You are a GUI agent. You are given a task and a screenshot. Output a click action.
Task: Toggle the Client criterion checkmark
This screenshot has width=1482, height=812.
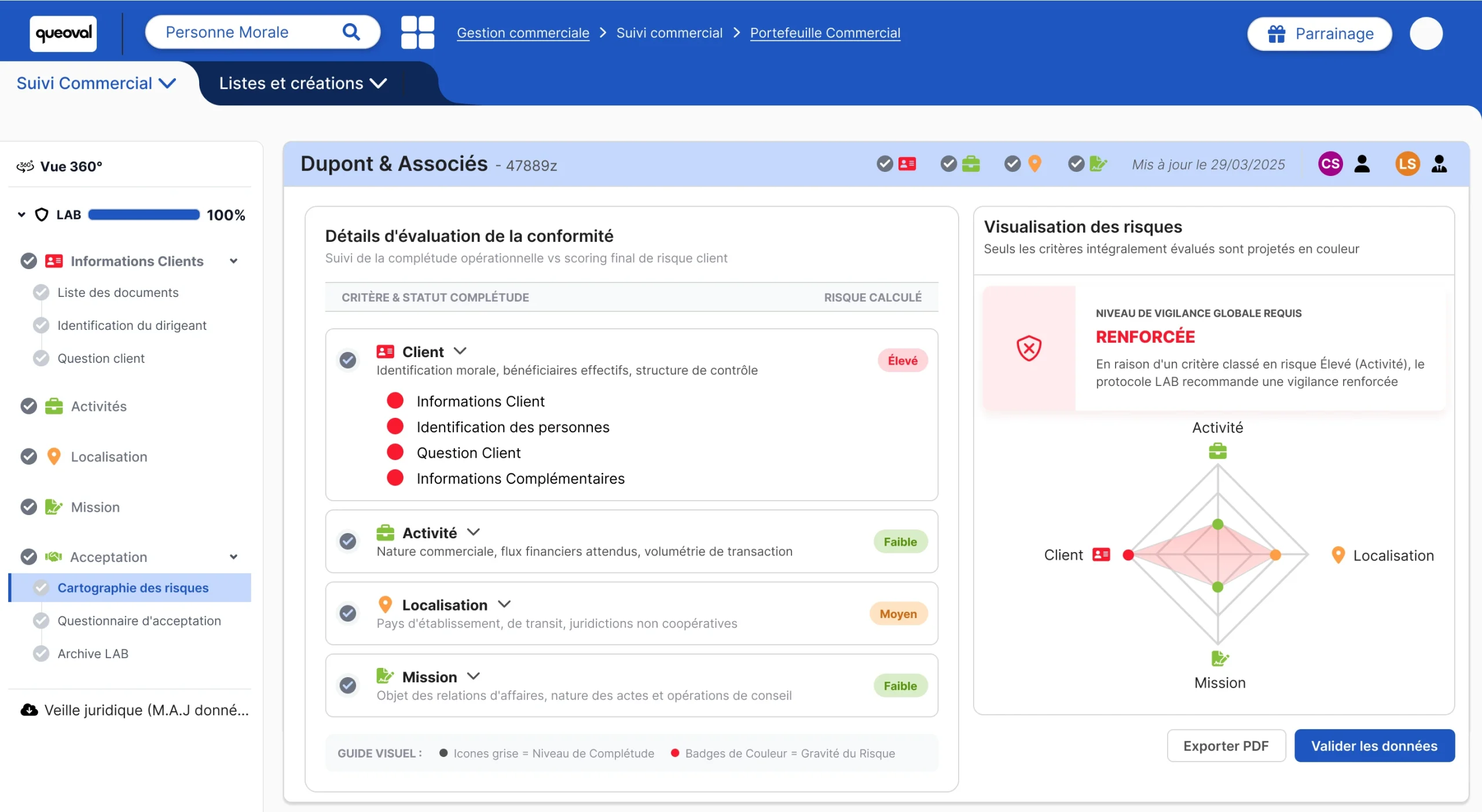click(x=348, y=361)
